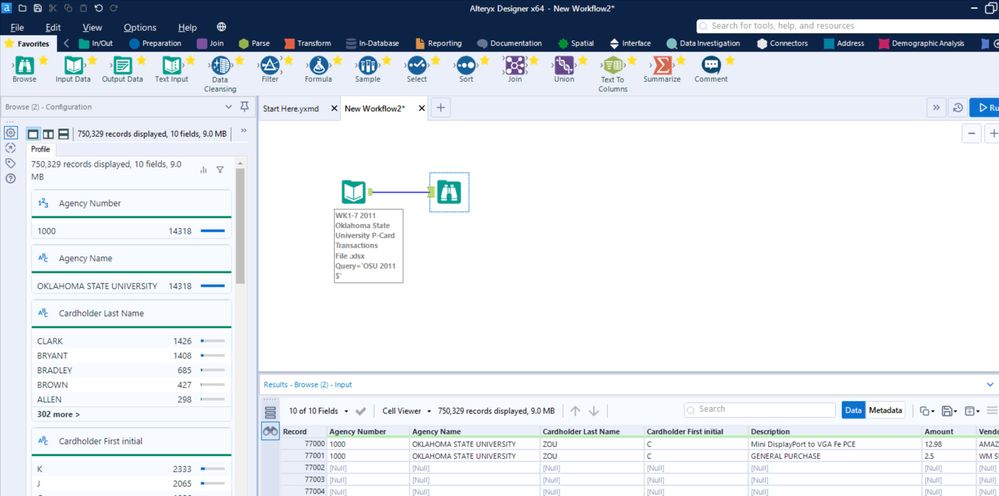Open the Configuration gear icon in side panel

coord(10,132)
